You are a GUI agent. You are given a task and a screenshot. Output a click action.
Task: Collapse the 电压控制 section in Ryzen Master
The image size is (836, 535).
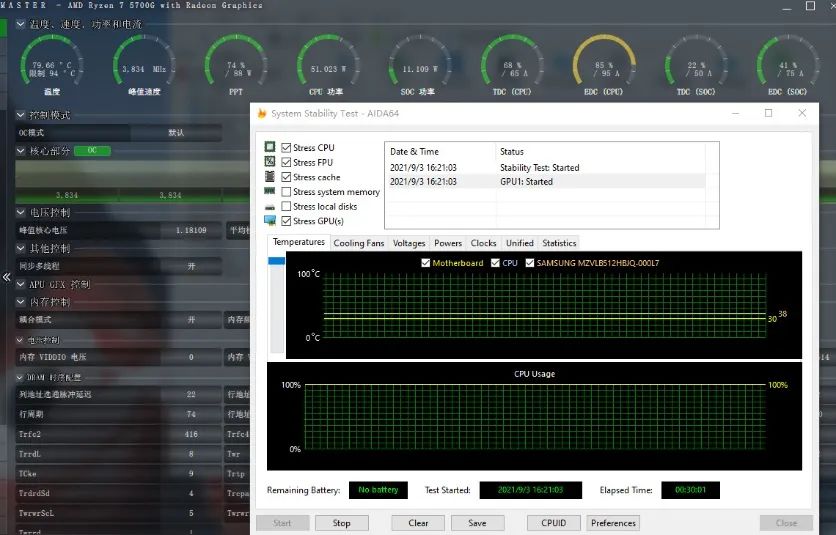[21, 212]
